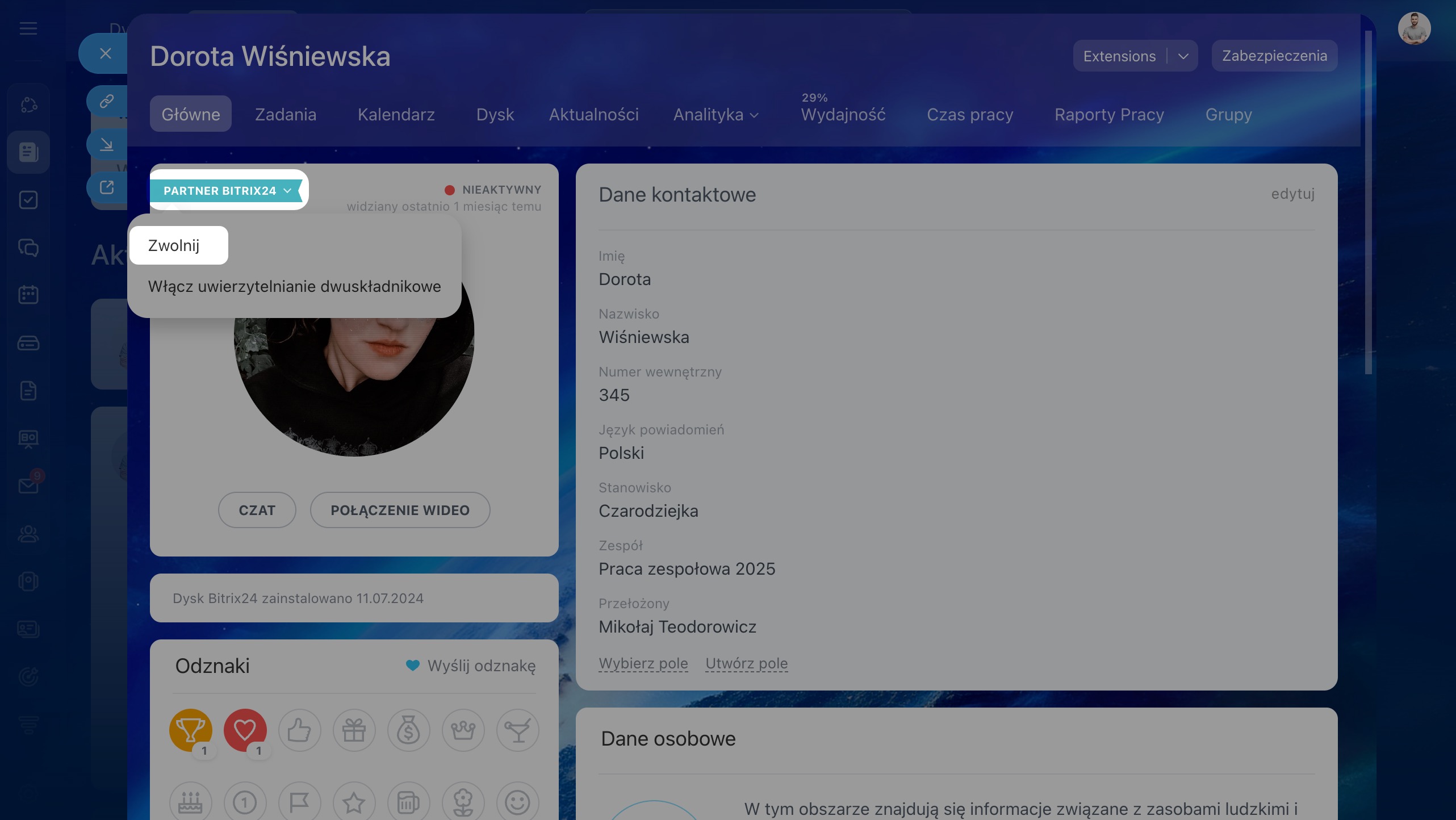The image size is (1456, 820).
Task: Open the mail icon in the sidebar
Action: [x=28, y=486]
